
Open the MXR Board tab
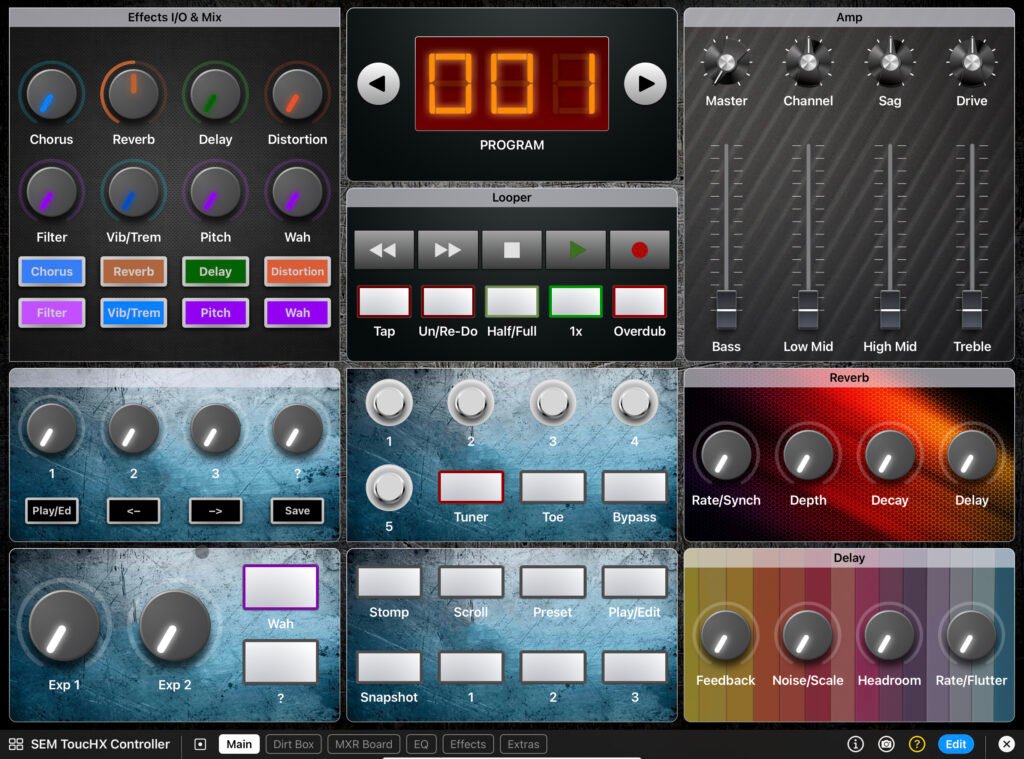pyautogui.click(x=364, y=744)
